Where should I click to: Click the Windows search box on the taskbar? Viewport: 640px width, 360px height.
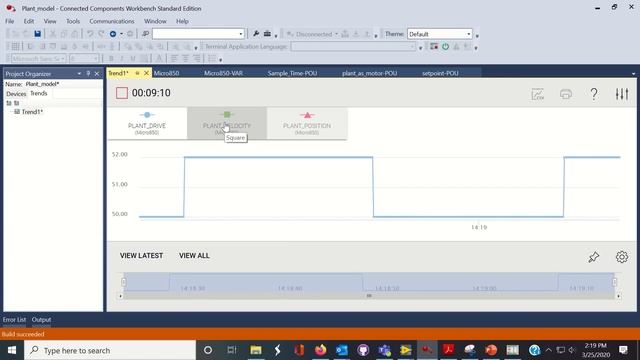pos(110,350)
